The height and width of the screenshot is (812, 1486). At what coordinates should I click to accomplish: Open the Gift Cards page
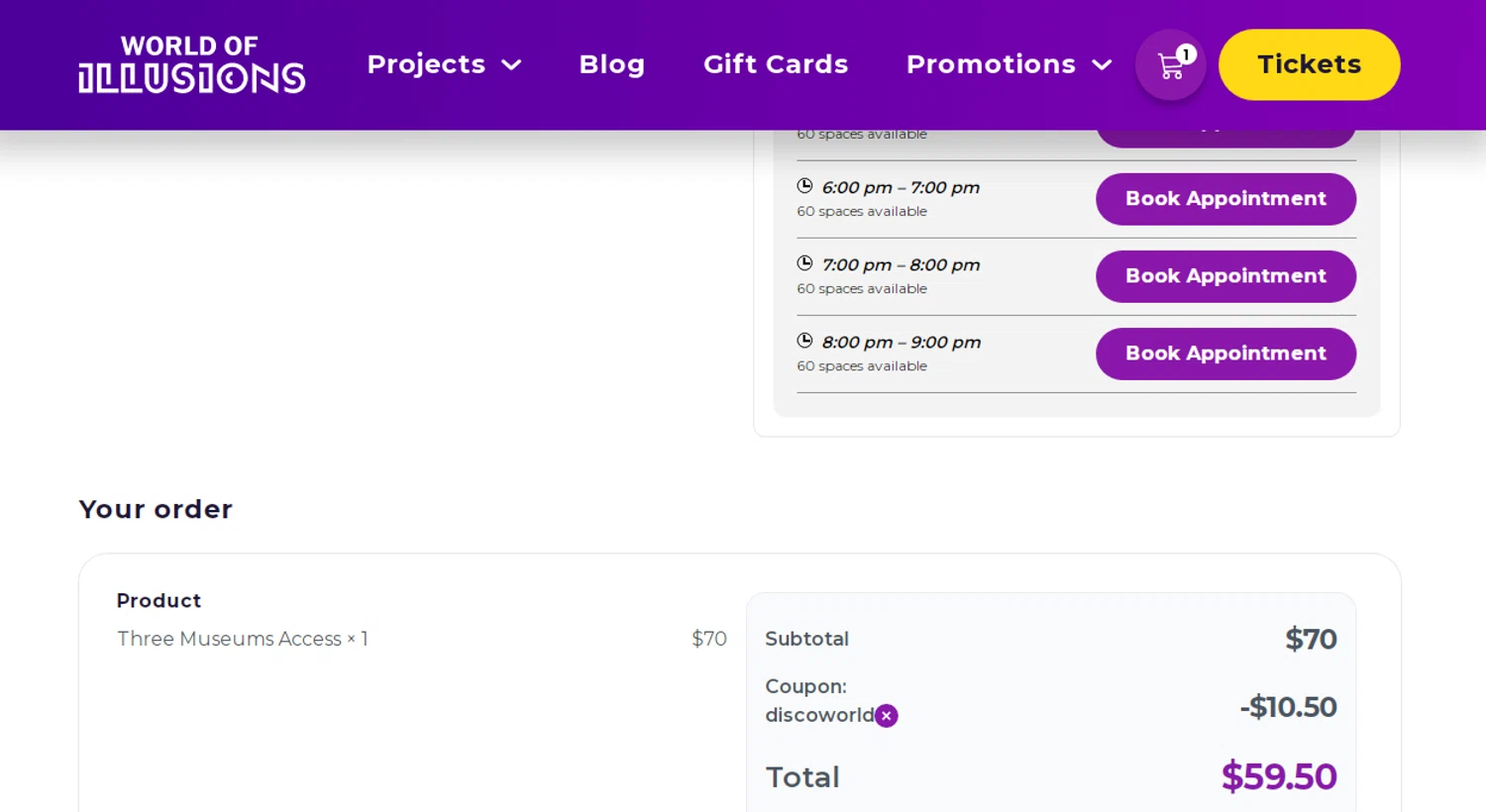[776, 64]
